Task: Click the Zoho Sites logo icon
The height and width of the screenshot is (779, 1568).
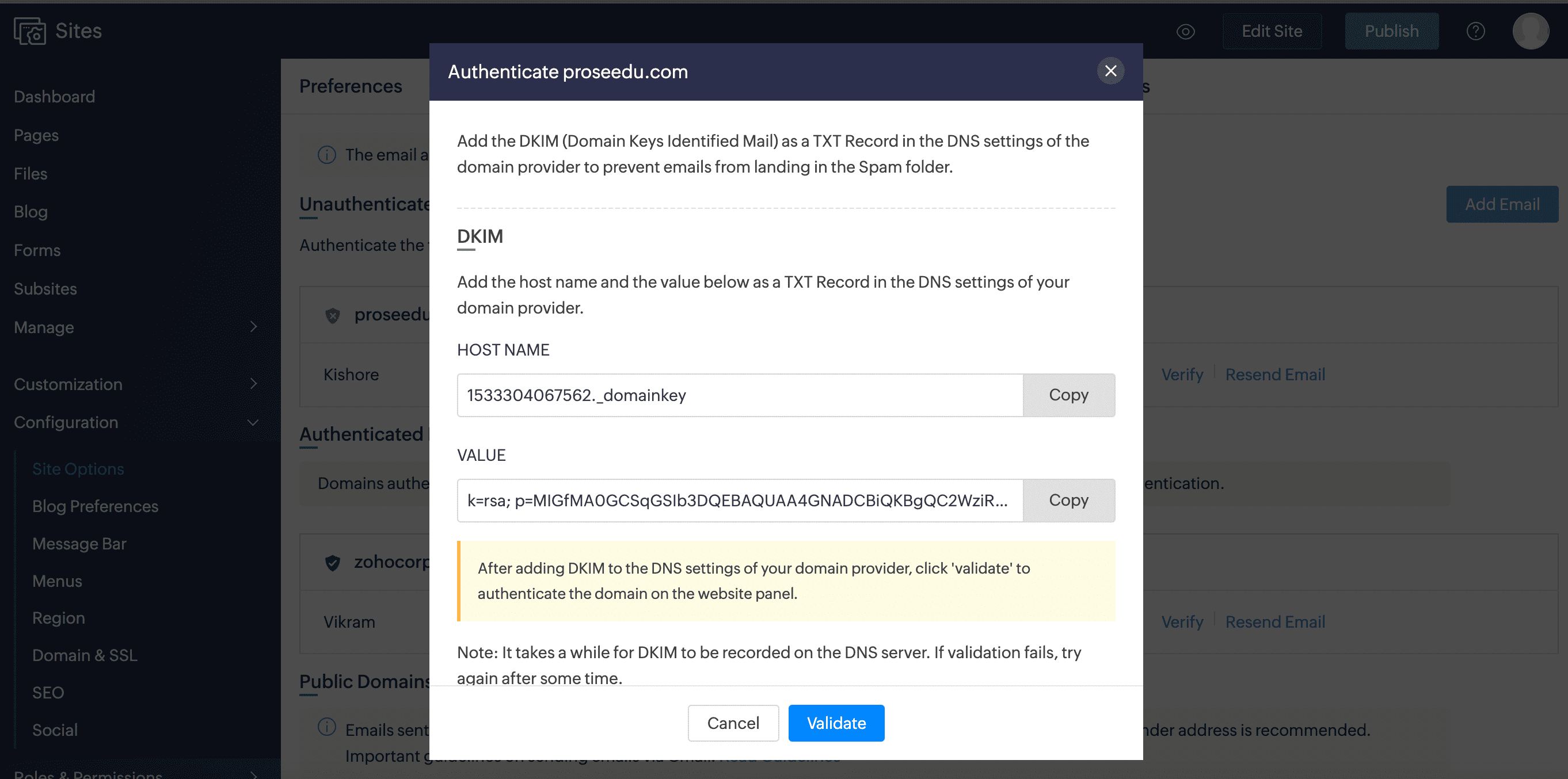Action: click(30, 31)
